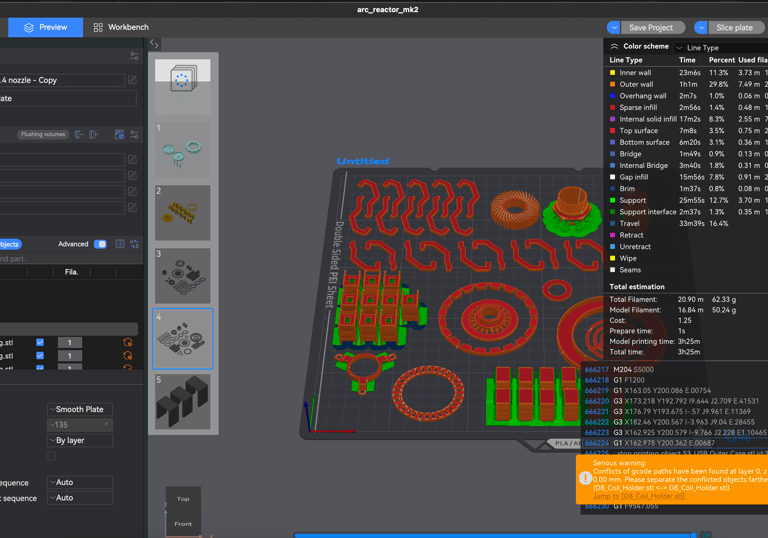Image resolution: width=768 pixels, height=538 pixels.
Task: Select plate 5 thumbnail
Action: 183,402
